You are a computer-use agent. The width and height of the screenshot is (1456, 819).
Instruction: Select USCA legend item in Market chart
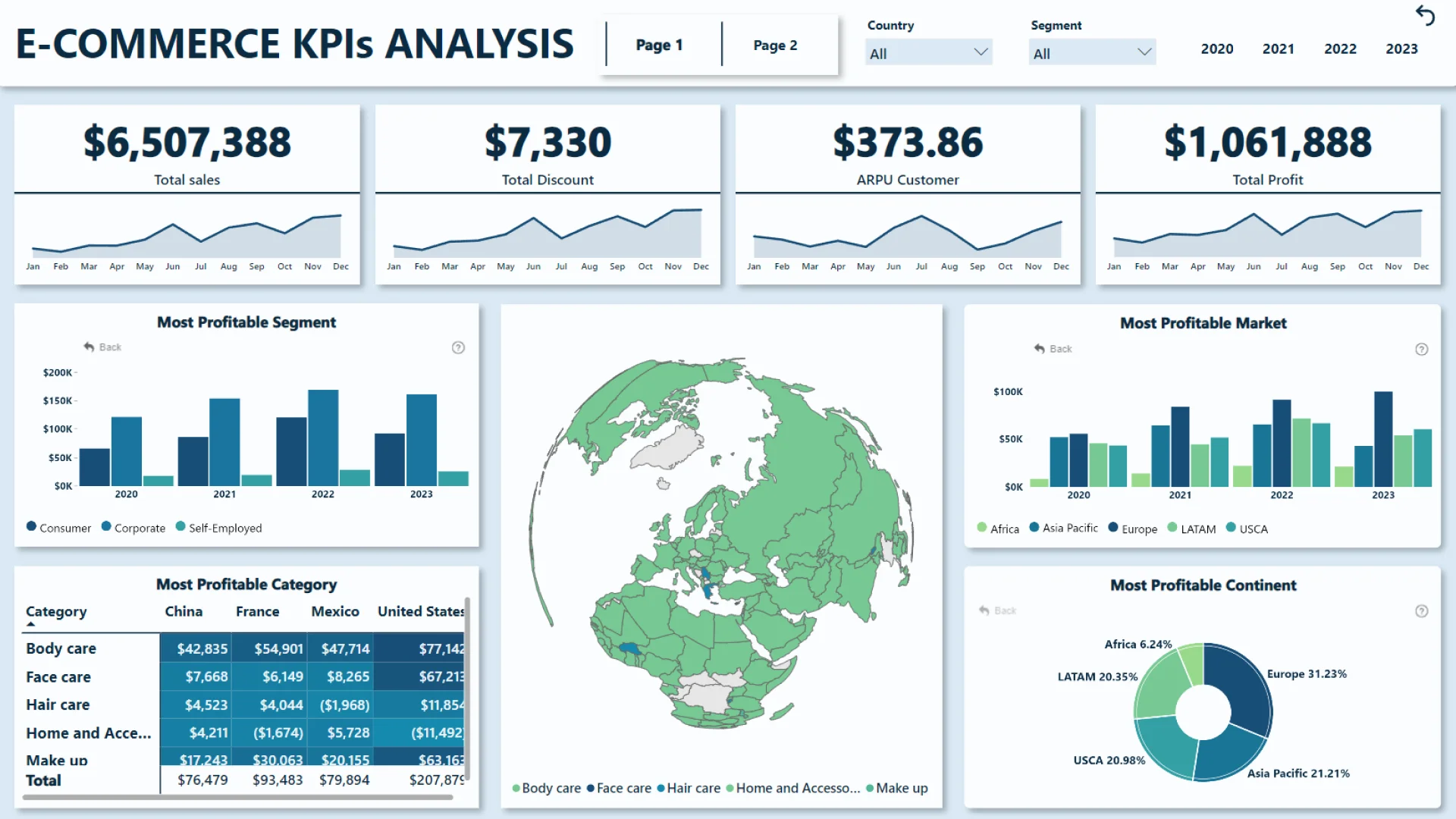click(1247, 529)
